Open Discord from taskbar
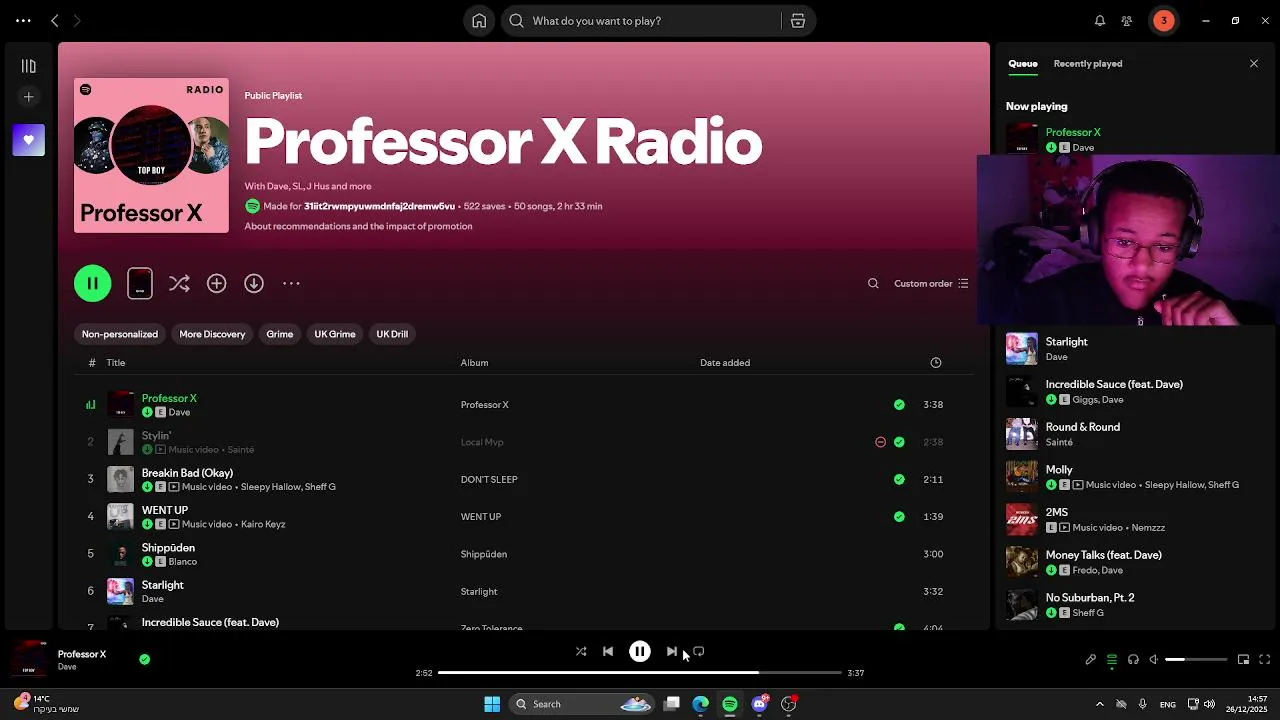 (x=759, y=704)
